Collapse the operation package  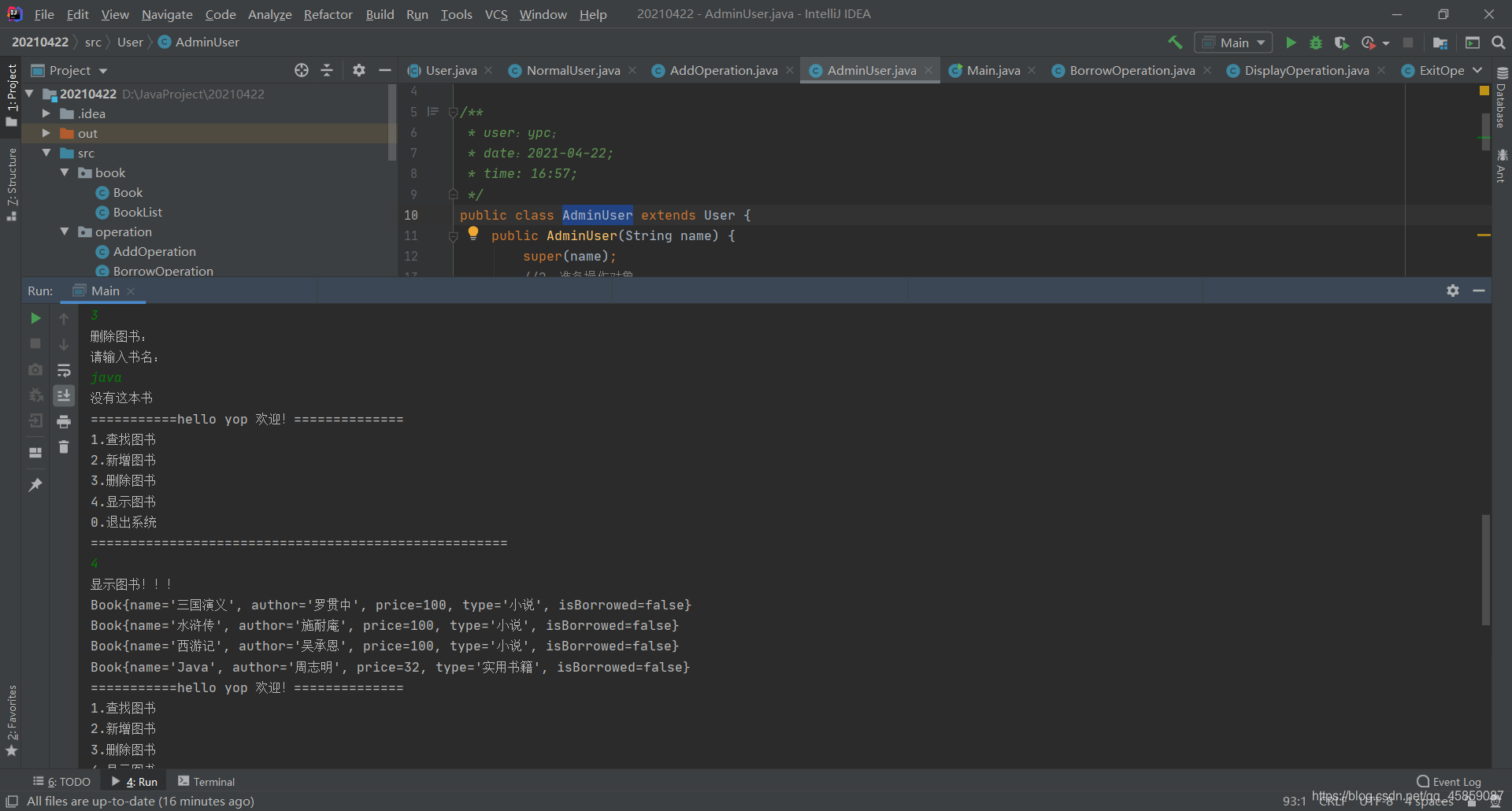tap(65, 231)
